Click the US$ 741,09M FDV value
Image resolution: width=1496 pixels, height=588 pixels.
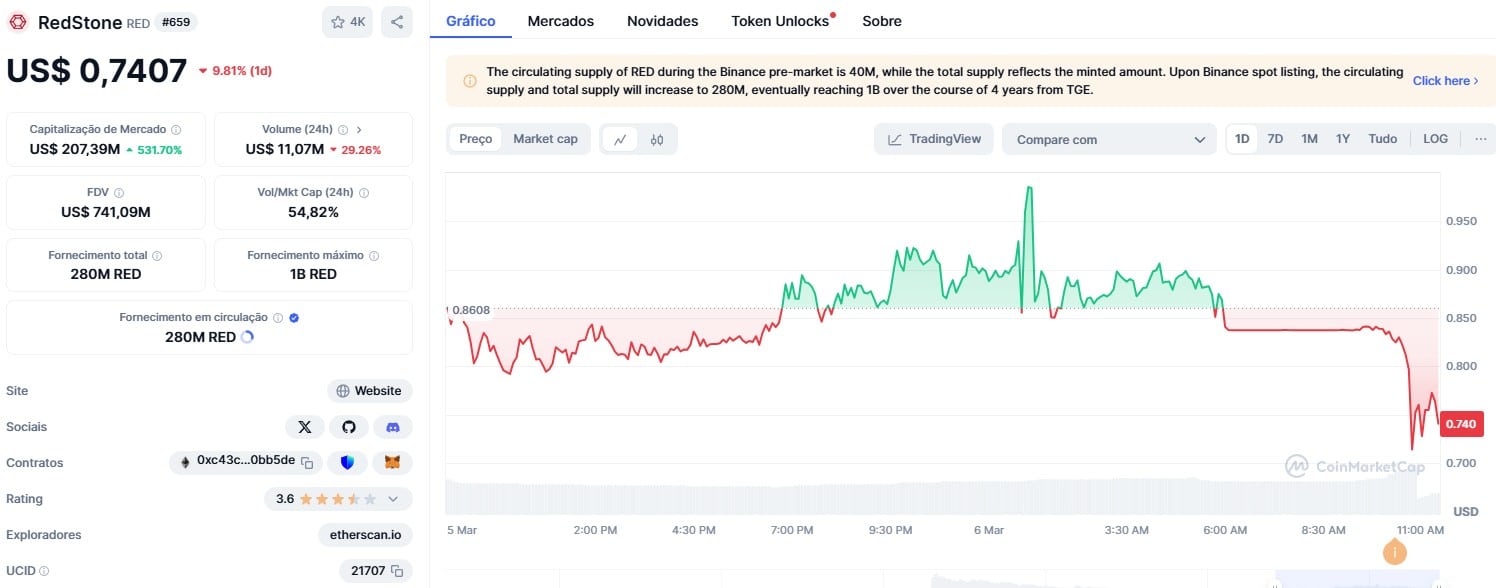(x=106, y=212)
